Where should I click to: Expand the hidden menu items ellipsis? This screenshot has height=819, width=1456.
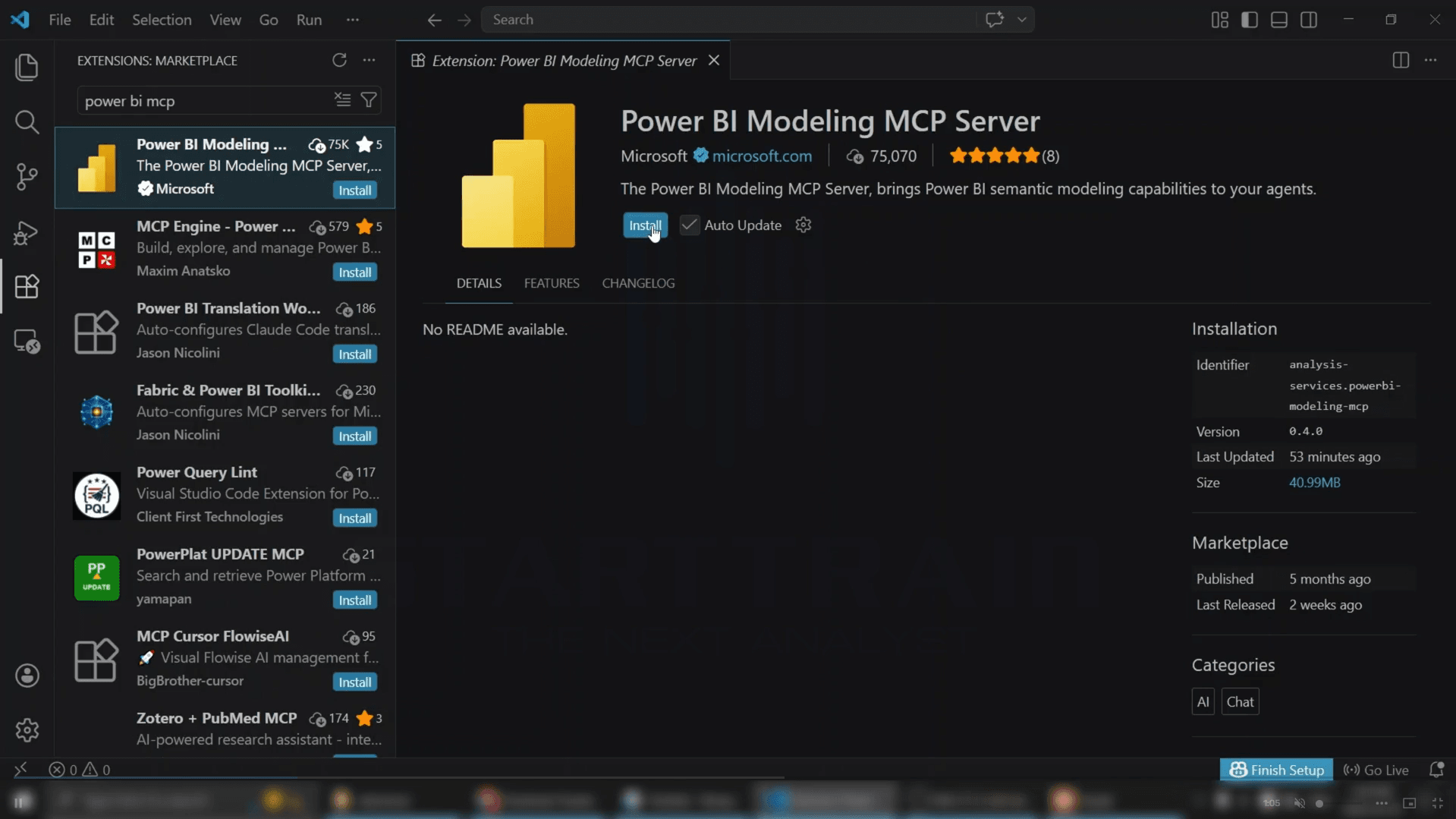coord(353,20)
